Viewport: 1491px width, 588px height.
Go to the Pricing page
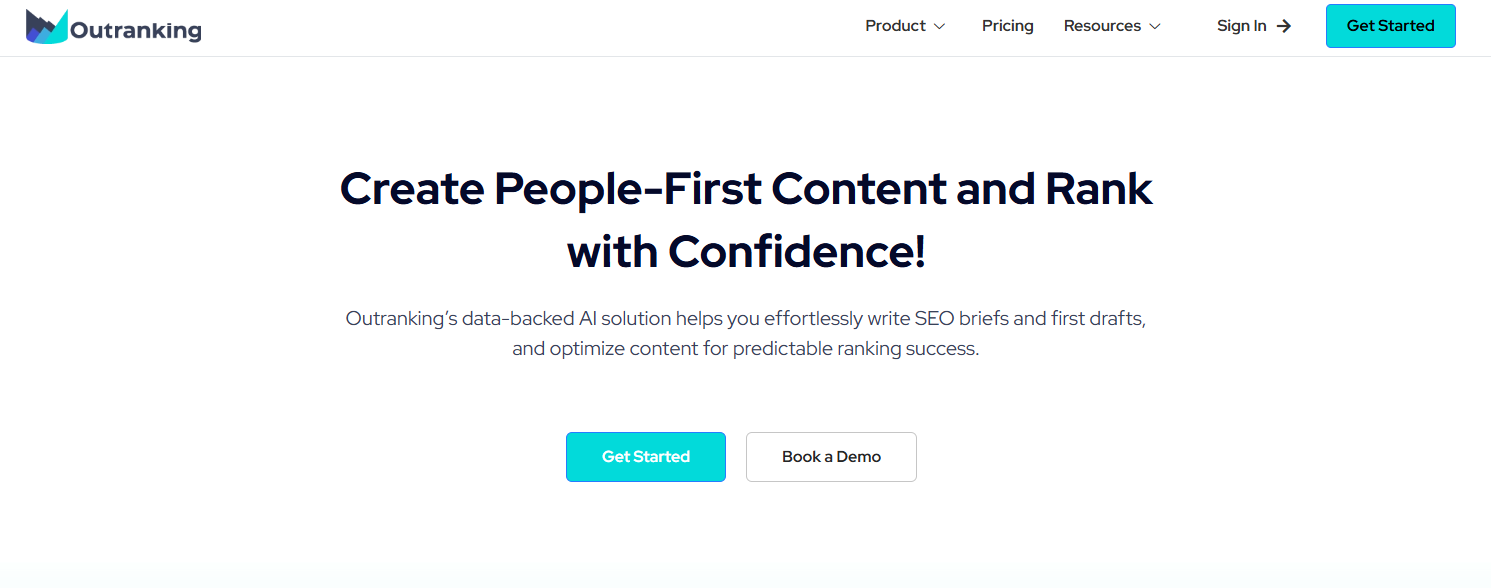(x=1007, y=26)
